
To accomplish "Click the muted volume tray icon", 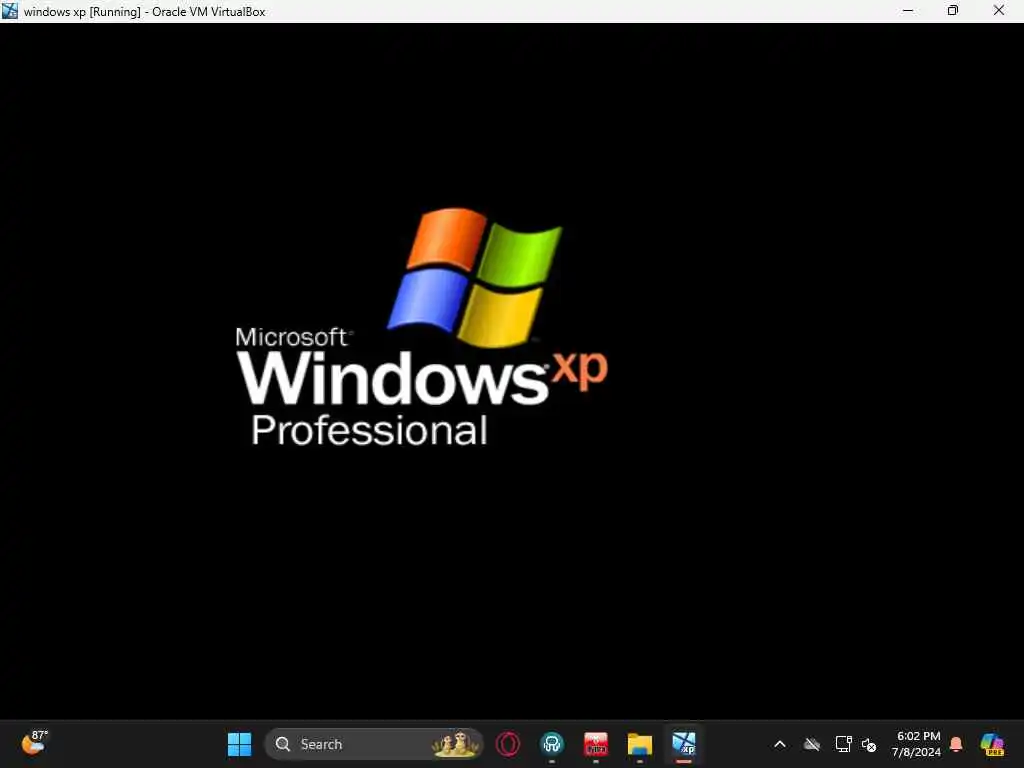I will (x=869, y=744).
